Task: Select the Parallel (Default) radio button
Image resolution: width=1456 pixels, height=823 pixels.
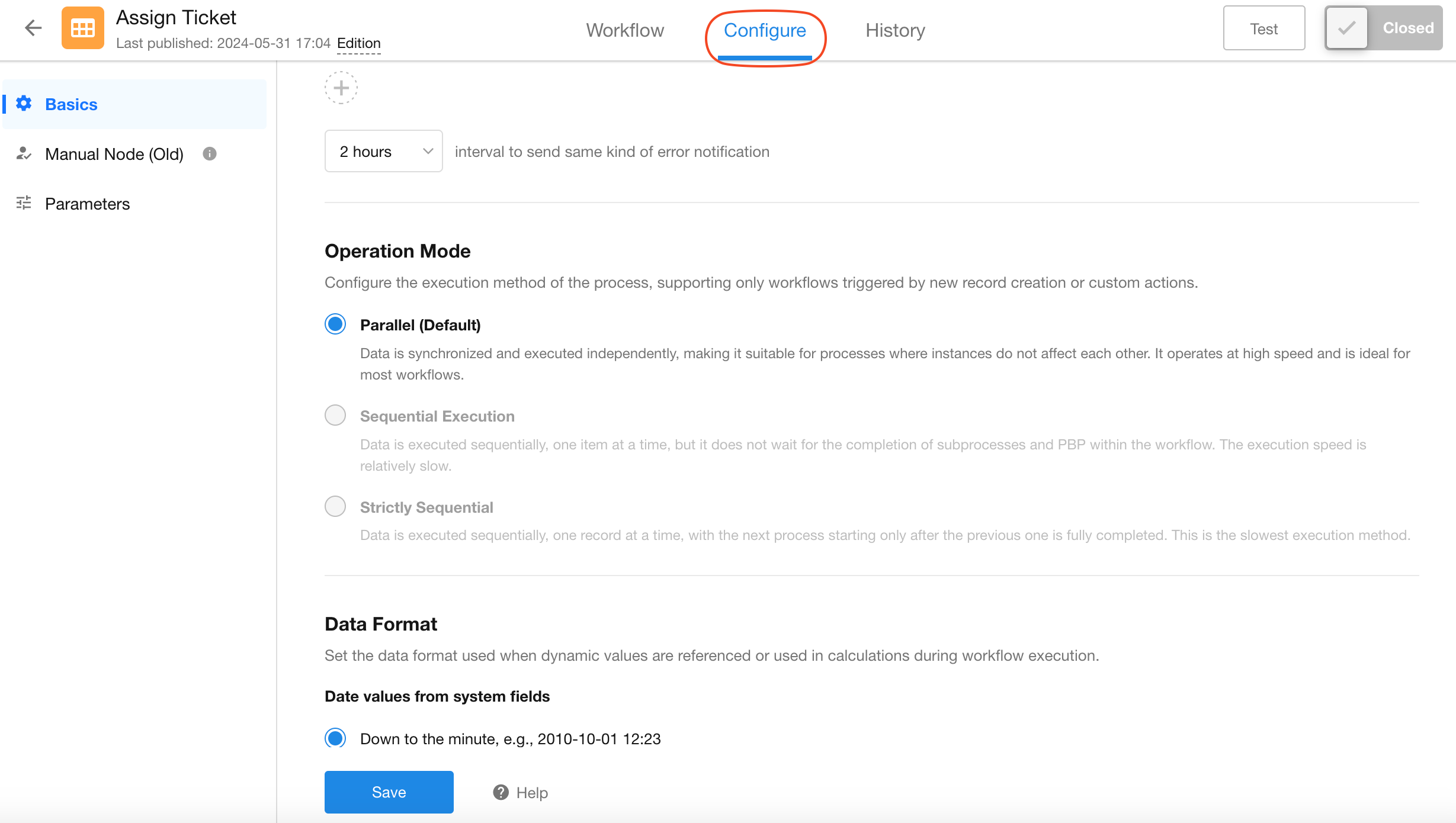Action: (x=335, y=324)
